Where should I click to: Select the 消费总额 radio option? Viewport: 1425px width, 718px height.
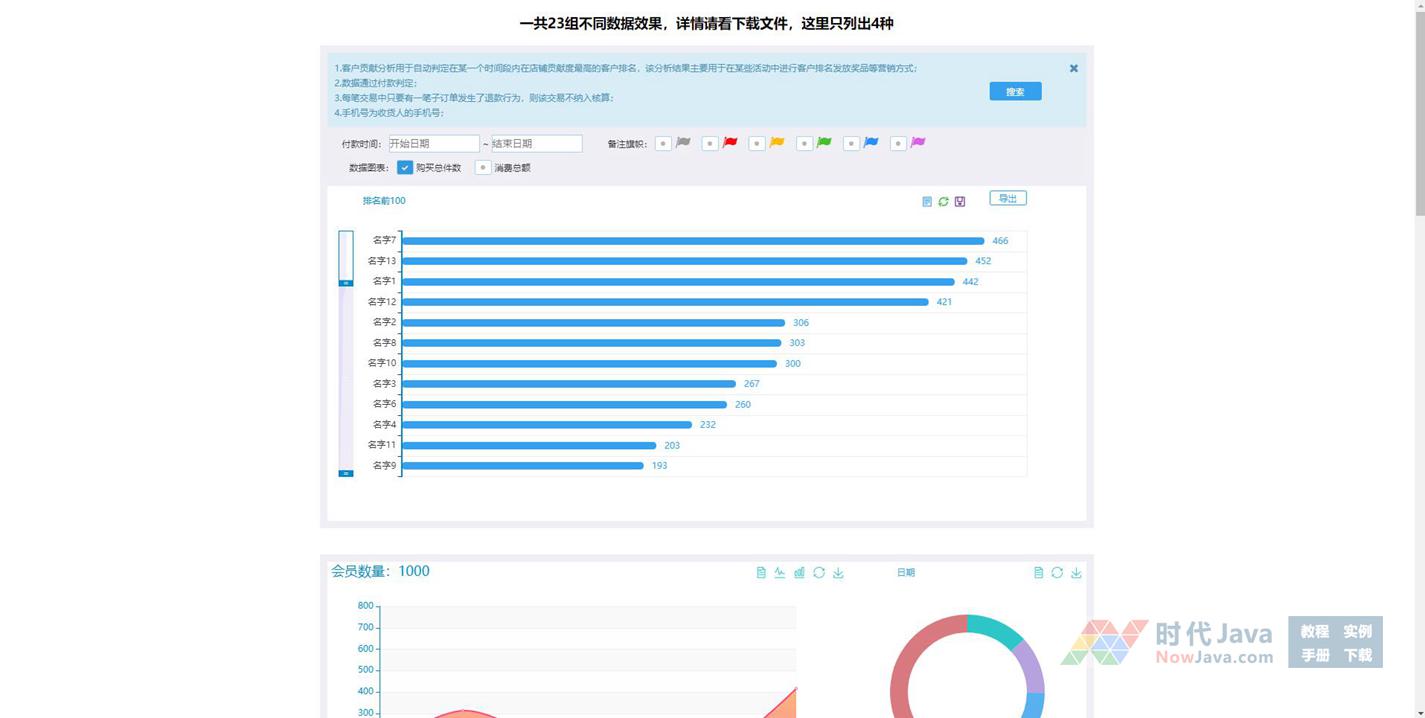pyautogui.click(x=483, y=168)
